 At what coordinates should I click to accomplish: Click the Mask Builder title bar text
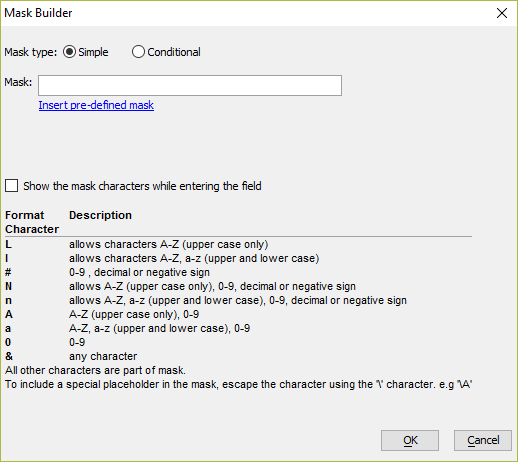38,13
